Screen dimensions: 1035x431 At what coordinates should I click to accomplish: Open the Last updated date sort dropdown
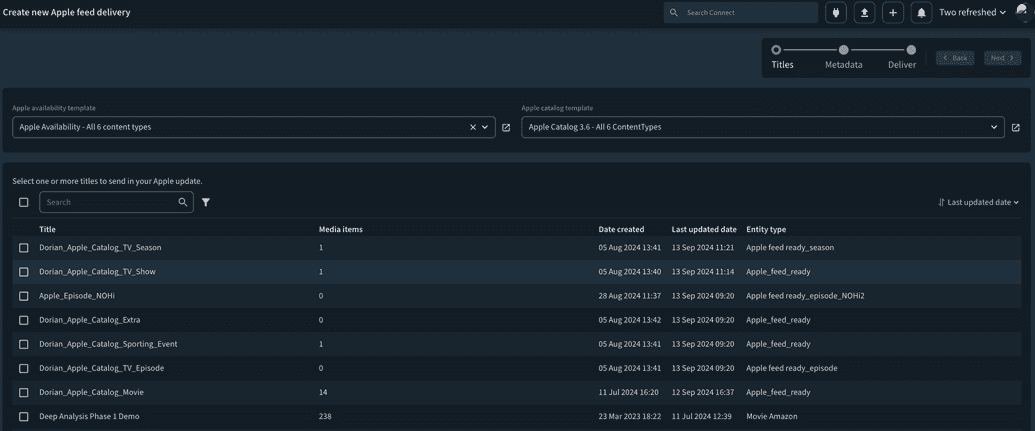click(978, 203)
